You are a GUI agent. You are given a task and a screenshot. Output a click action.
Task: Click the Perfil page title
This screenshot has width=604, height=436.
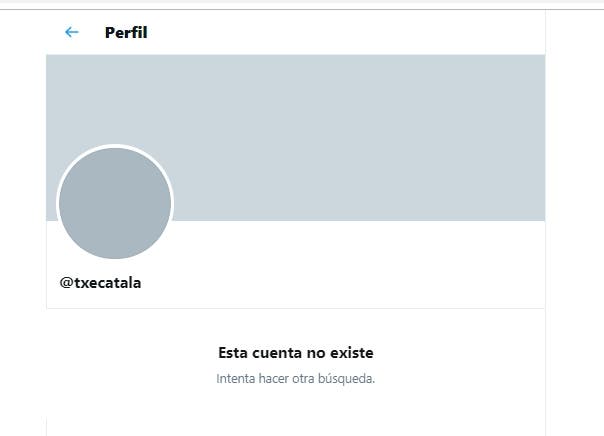126,33
